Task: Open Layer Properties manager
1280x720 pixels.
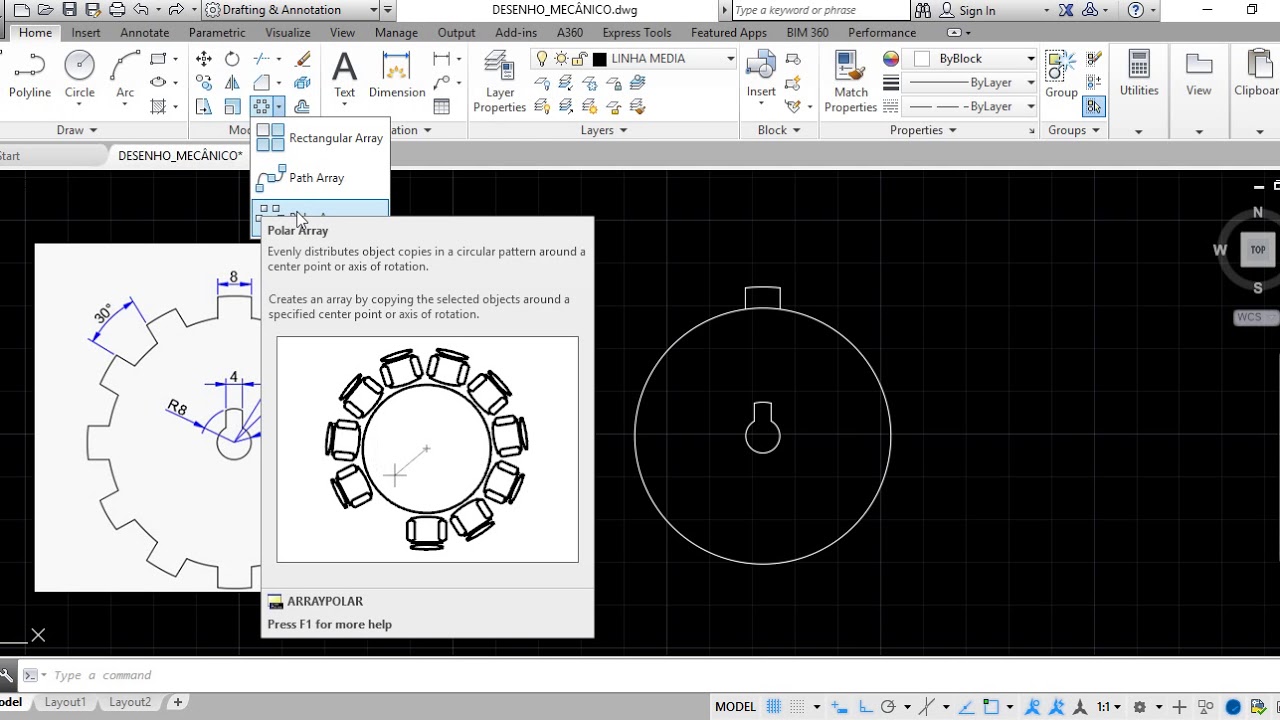Action: pyautogui.click(x=499, y=81)
